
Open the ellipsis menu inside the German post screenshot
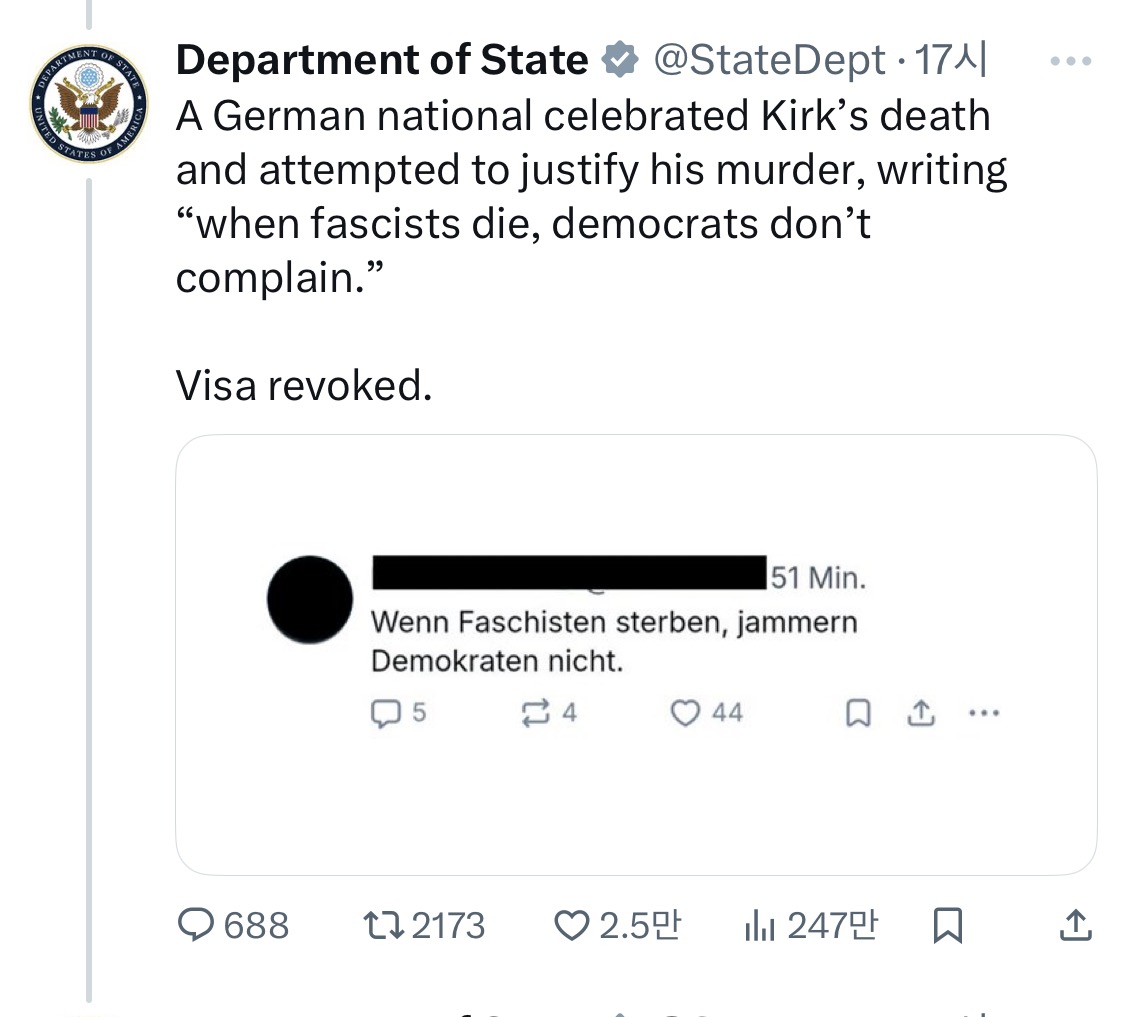(983, 712)
